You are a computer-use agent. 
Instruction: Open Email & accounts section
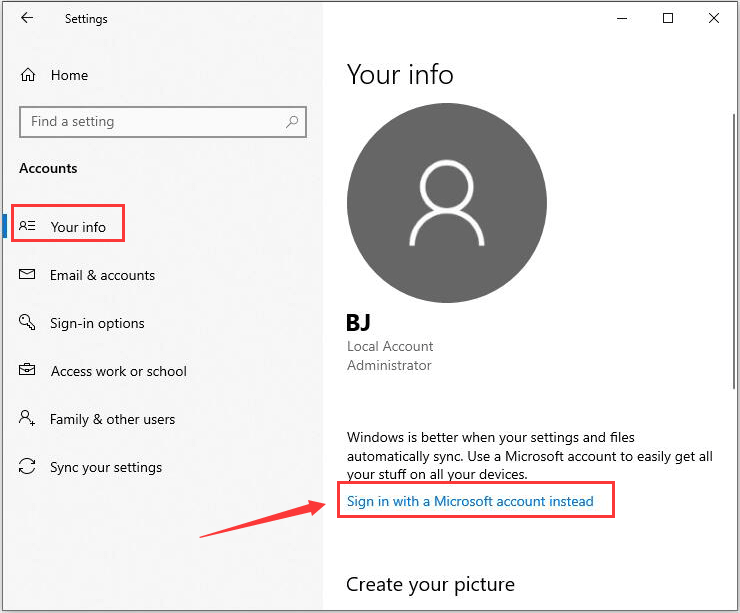(102, 275)
